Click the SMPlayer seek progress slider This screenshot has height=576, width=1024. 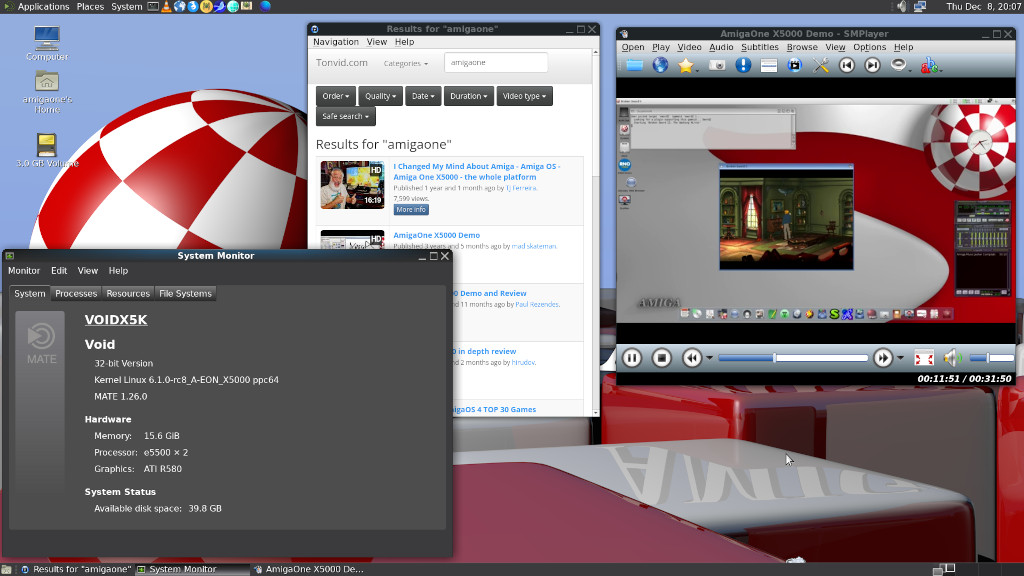click(793, 358)
